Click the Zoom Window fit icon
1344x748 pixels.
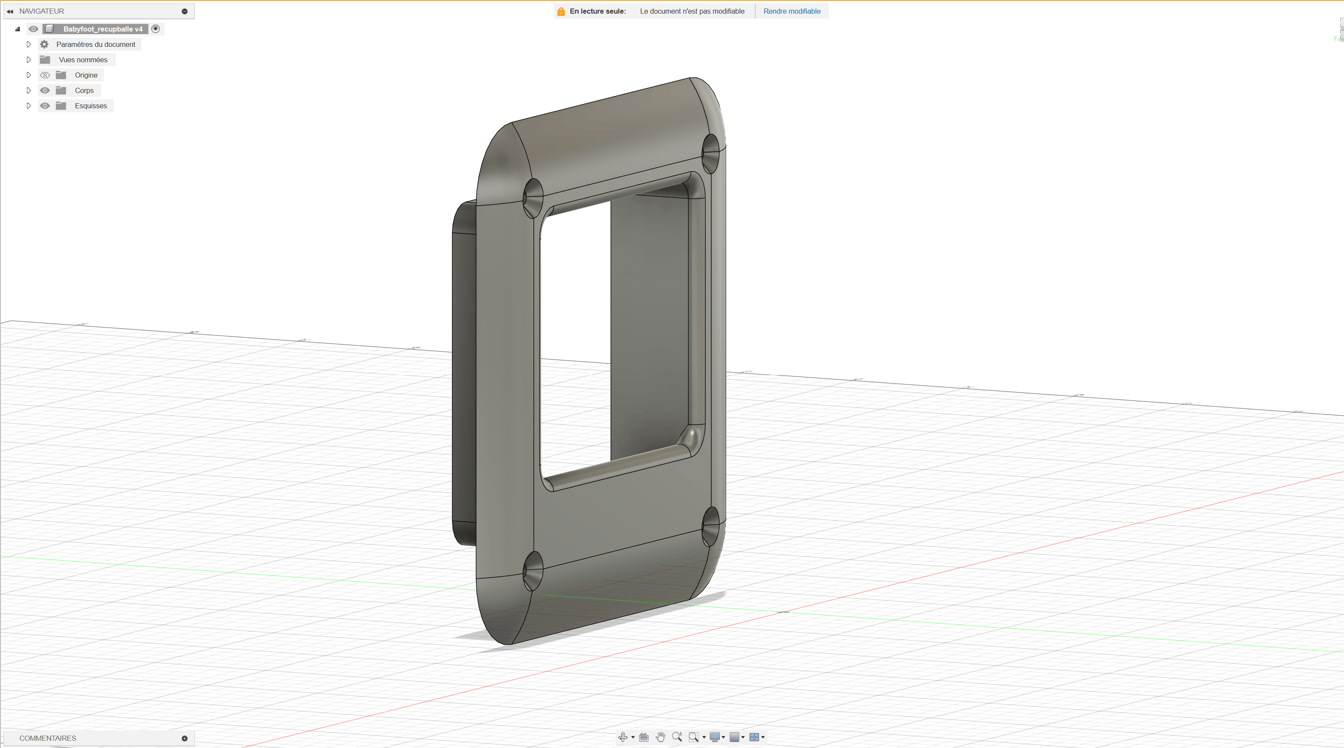pyautogui.click(x=694, y=737)
